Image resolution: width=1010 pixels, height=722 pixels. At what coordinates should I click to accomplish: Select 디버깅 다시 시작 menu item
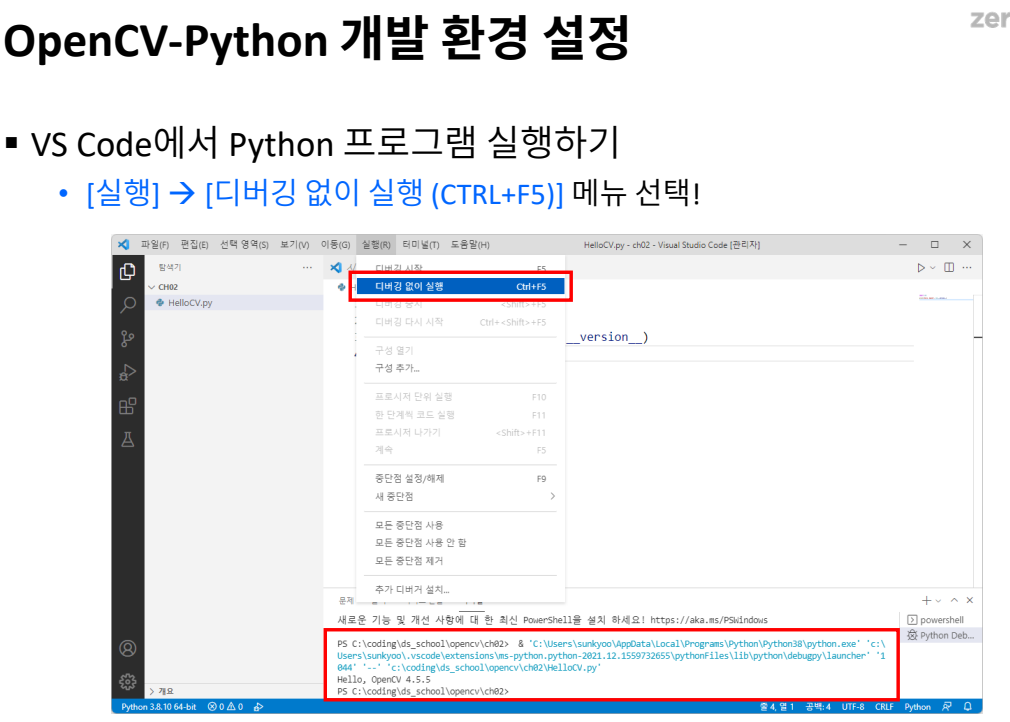point(460,322)
